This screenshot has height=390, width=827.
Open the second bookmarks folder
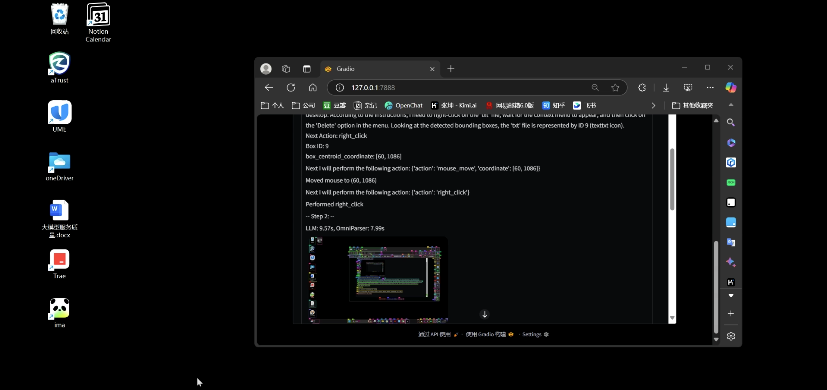point(304,106)
